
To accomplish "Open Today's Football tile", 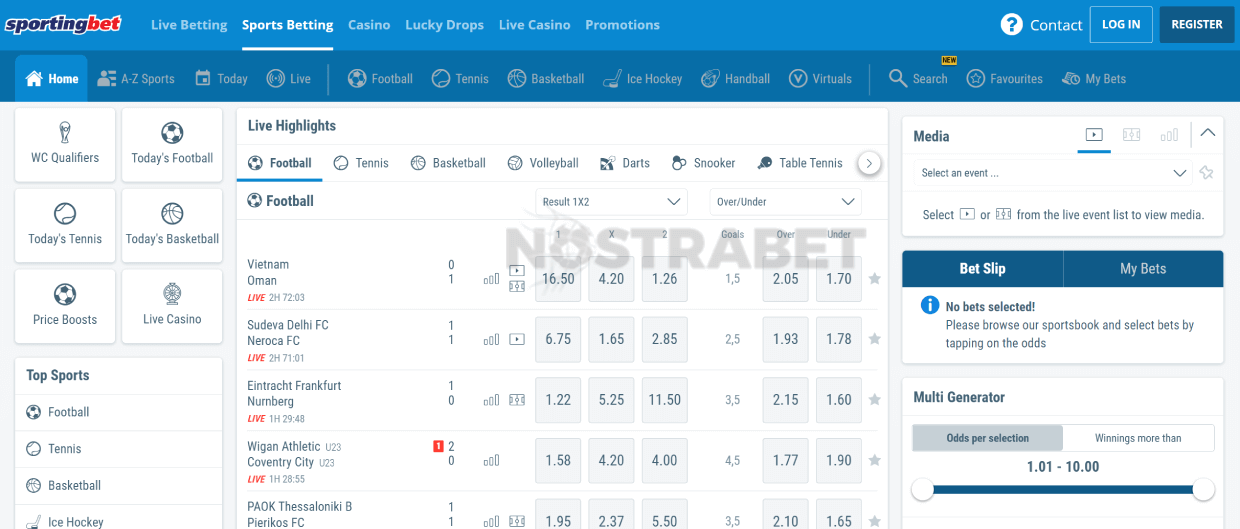I will (172, 145).
